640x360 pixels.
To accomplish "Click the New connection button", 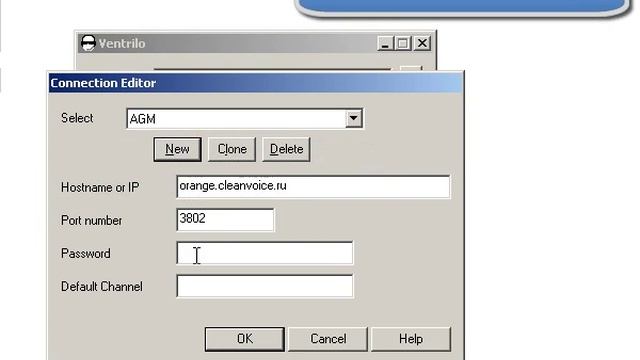I will [x=177, y=149].
